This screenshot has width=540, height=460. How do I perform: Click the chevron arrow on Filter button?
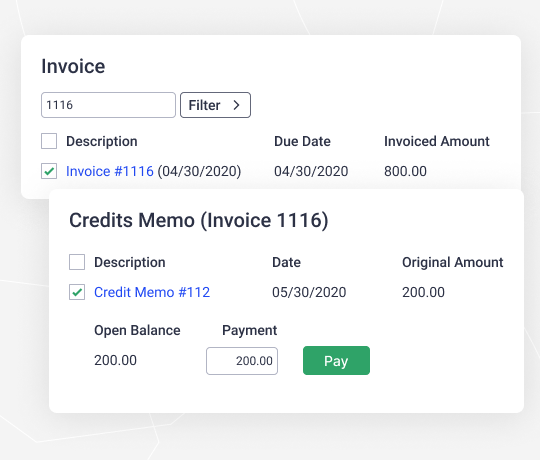click(x=236, y=105)
